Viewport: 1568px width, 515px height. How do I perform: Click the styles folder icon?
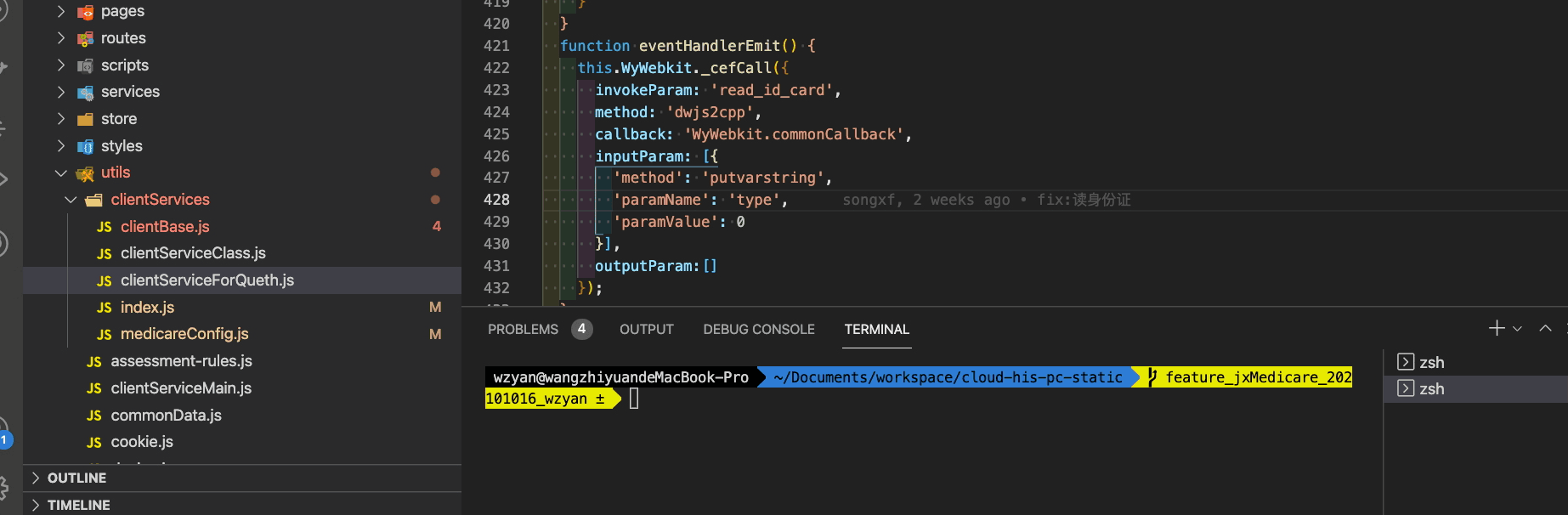85,146
